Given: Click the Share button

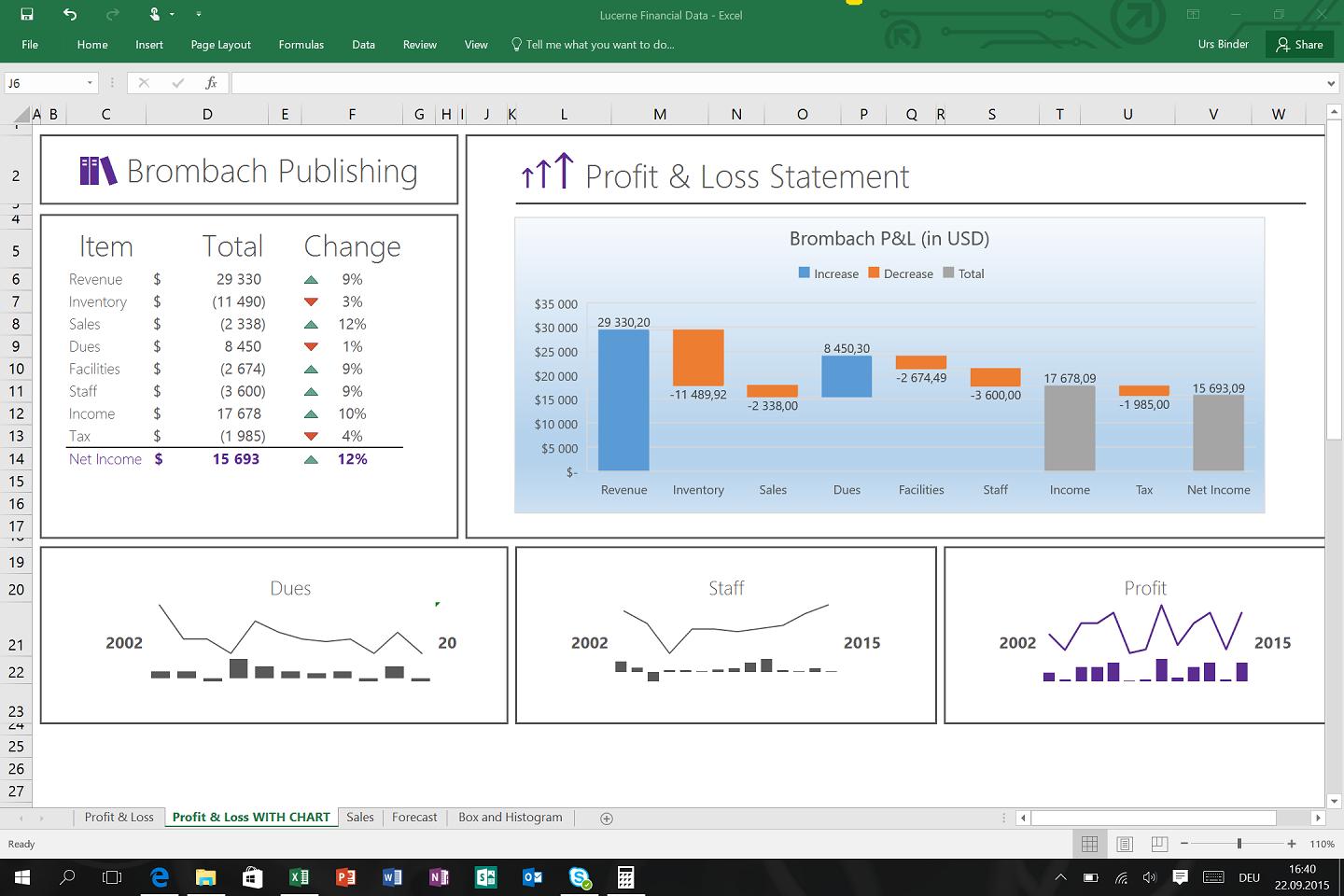Looking at the screenshot, I should click(1299, 45).
